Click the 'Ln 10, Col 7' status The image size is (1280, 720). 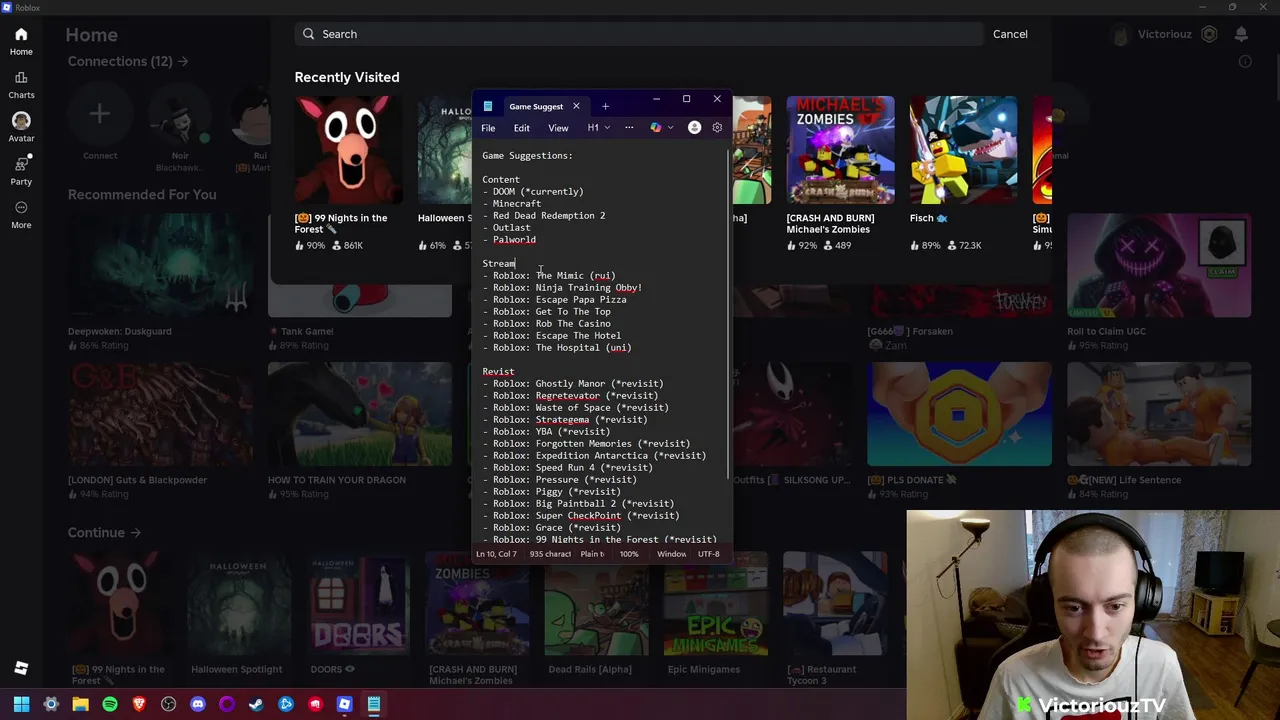pos(496,554)
